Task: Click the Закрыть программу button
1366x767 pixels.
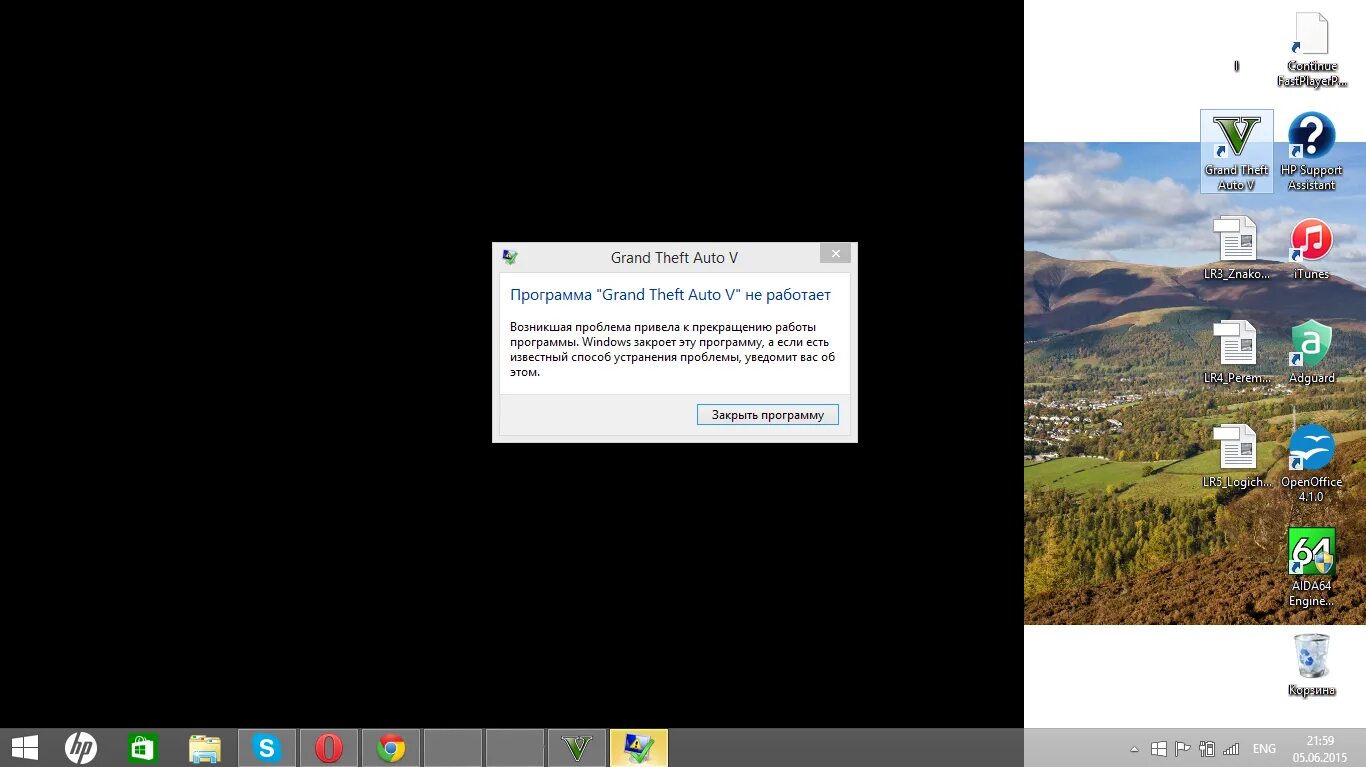Action: [767, 414]
